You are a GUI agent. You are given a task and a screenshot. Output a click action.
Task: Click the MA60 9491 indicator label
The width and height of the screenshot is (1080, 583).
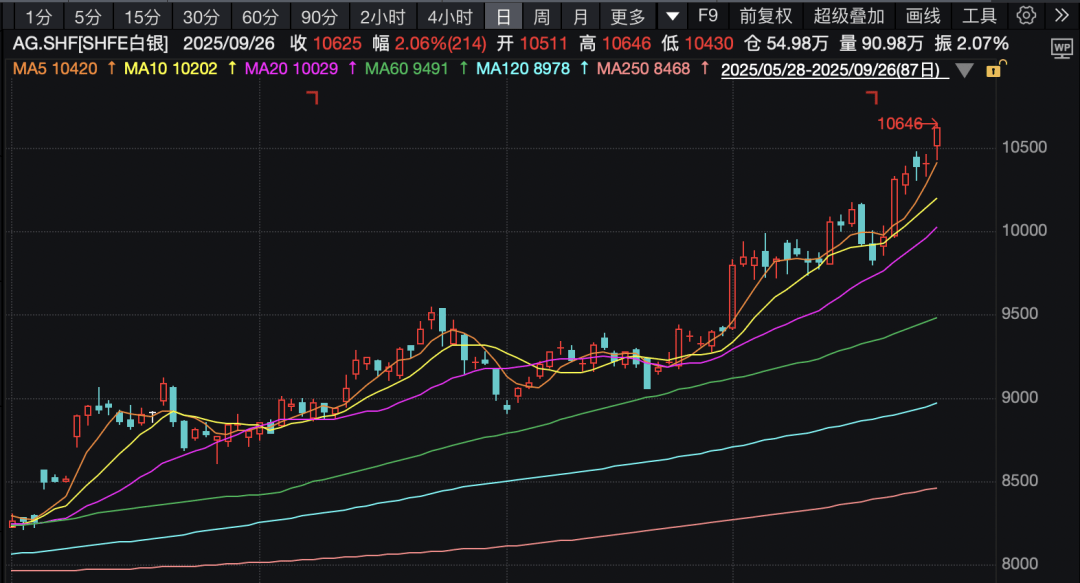[406, 69]
